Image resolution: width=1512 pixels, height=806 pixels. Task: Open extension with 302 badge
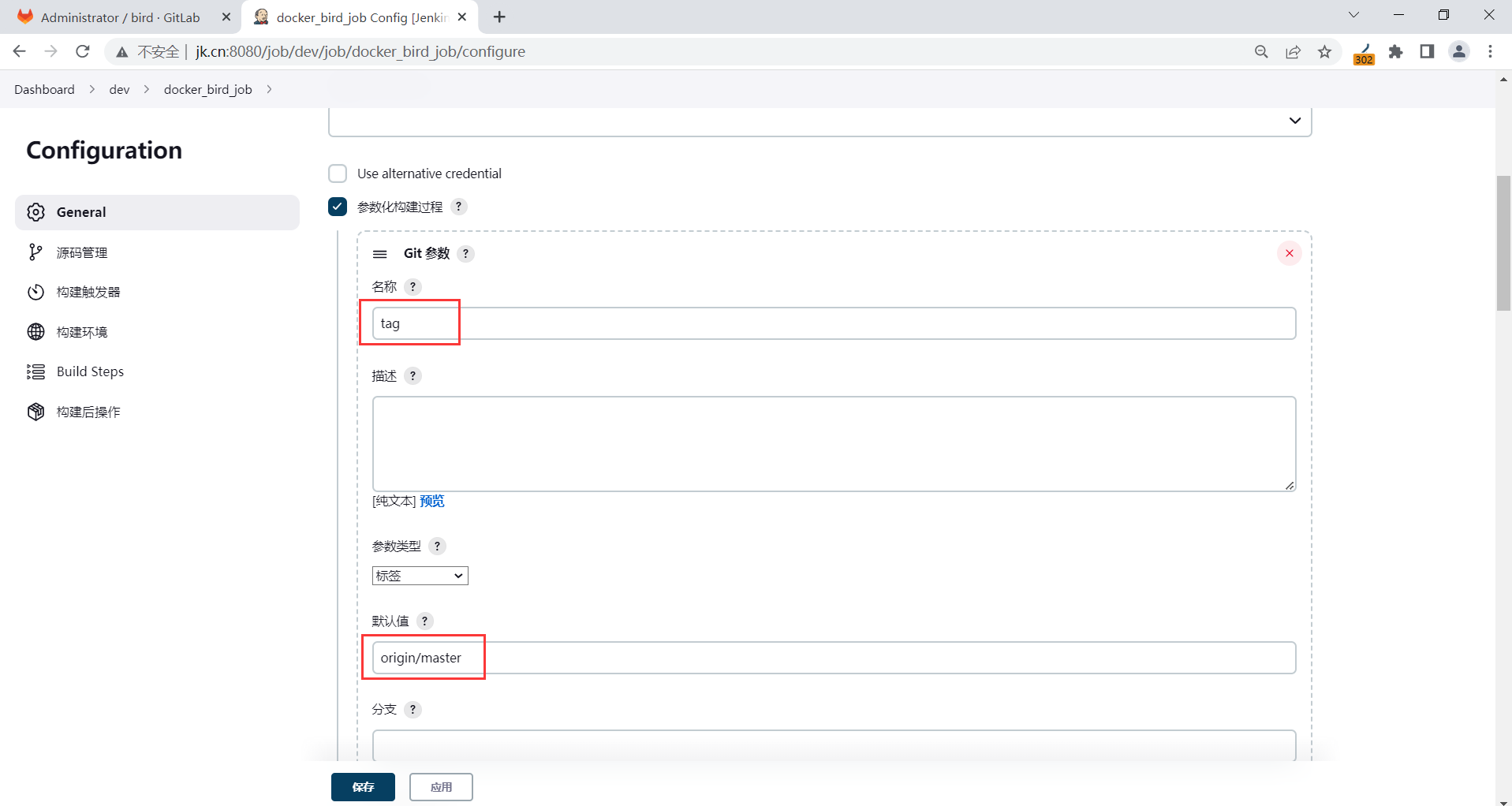tap(1364, 53)
